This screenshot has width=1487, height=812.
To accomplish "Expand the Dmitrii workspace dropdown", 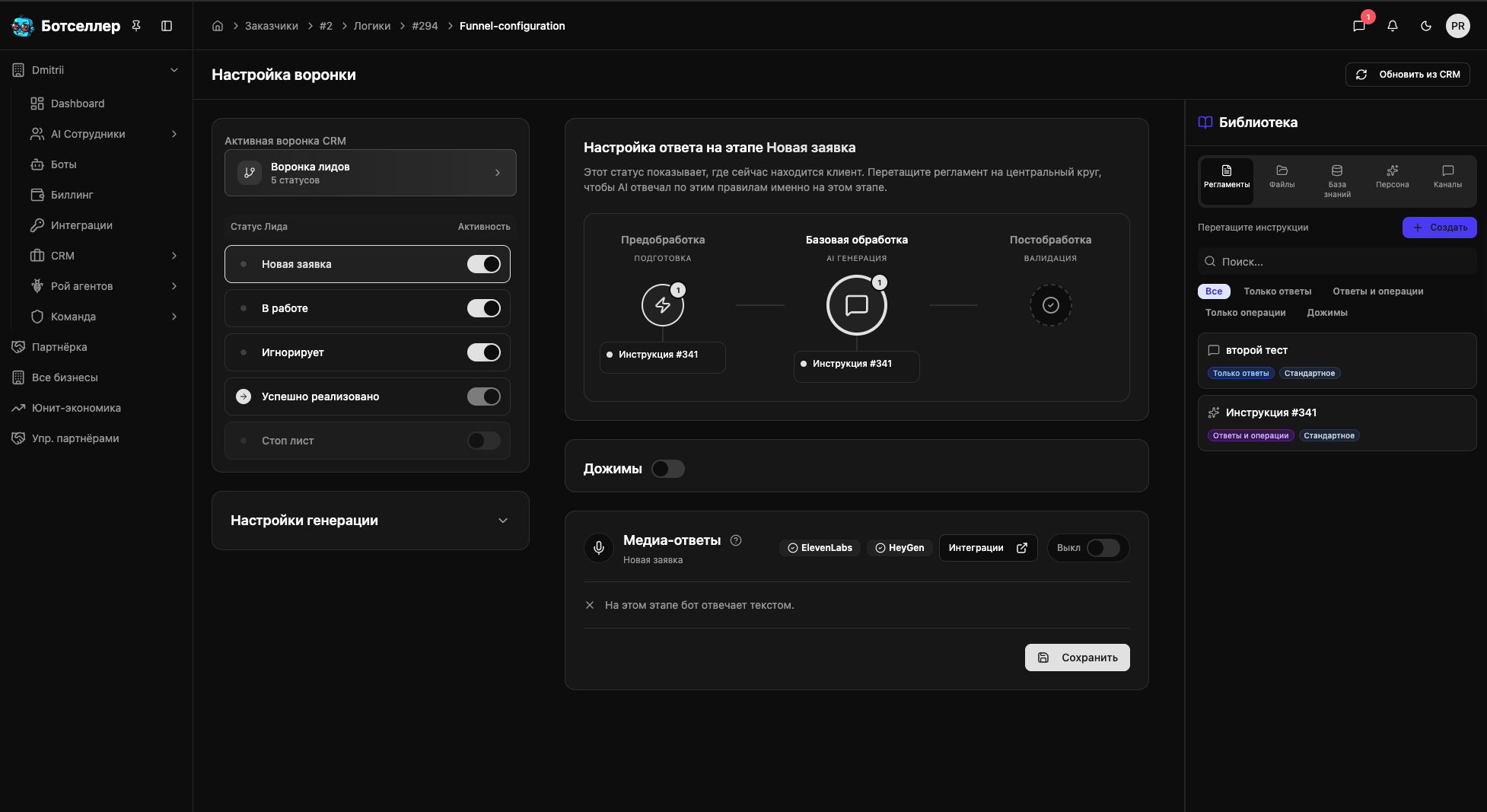I will pyautogui.click(x=174, y=70).
